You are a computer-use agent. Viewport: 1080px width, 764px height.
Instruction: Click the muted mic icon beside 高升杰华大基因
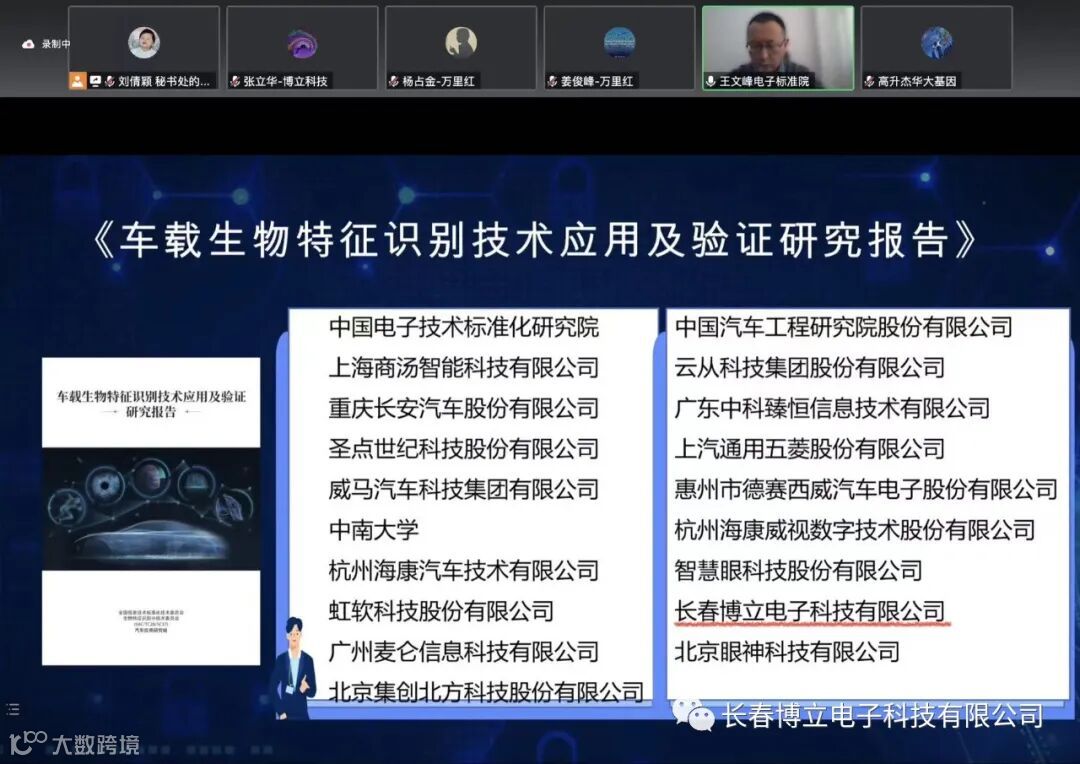point(869,81)
